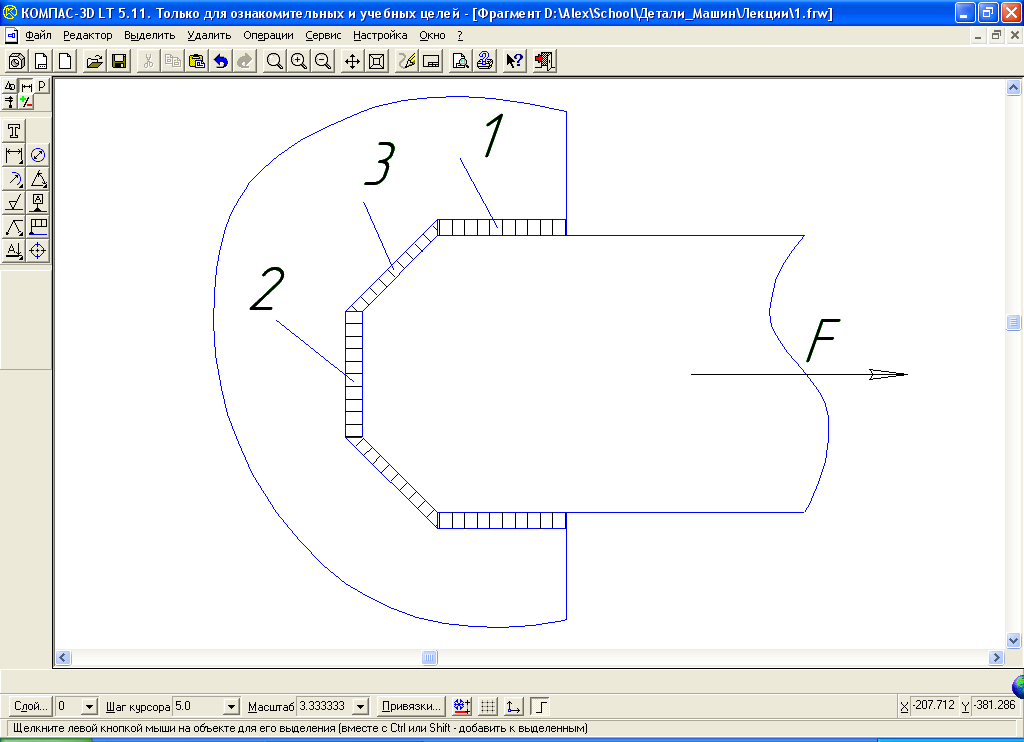The image size is (1024, 742).
Task: Click the question-mark help stamp icon
Action: click(485, 61)
